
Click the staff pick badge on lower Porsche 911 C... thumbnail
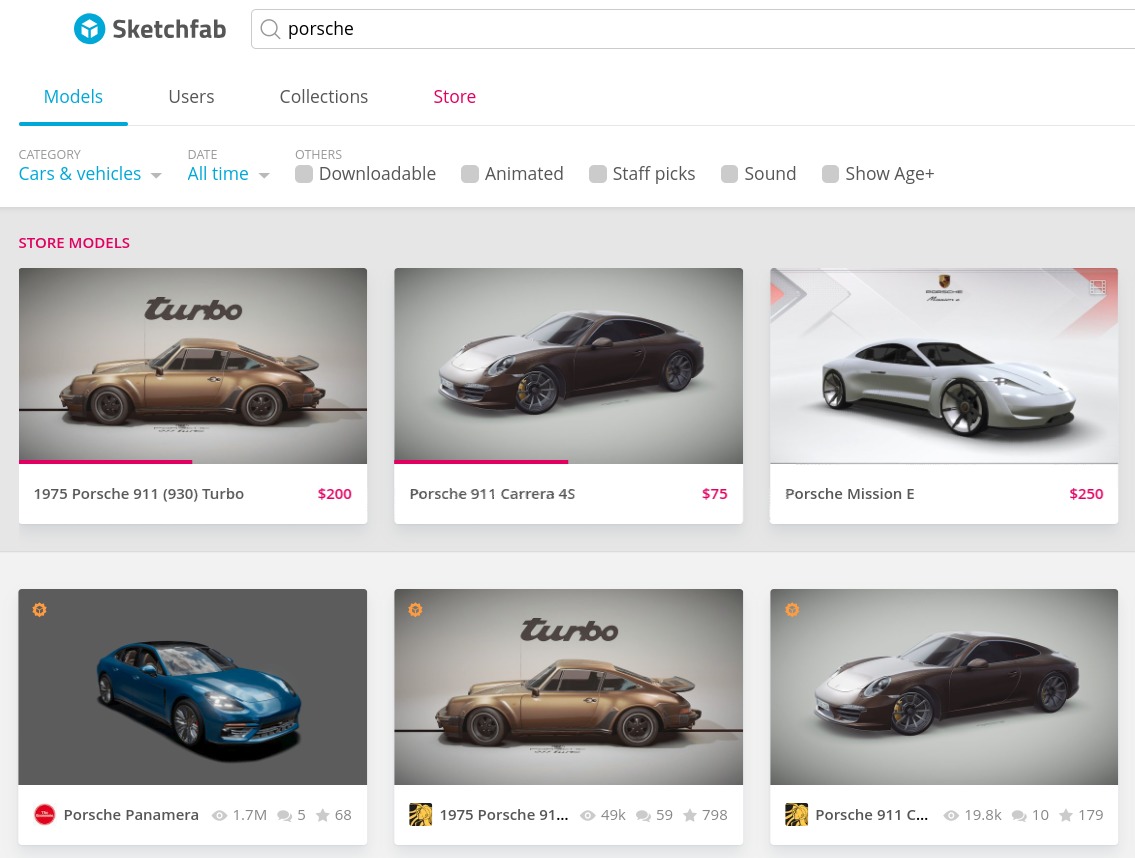792,610
